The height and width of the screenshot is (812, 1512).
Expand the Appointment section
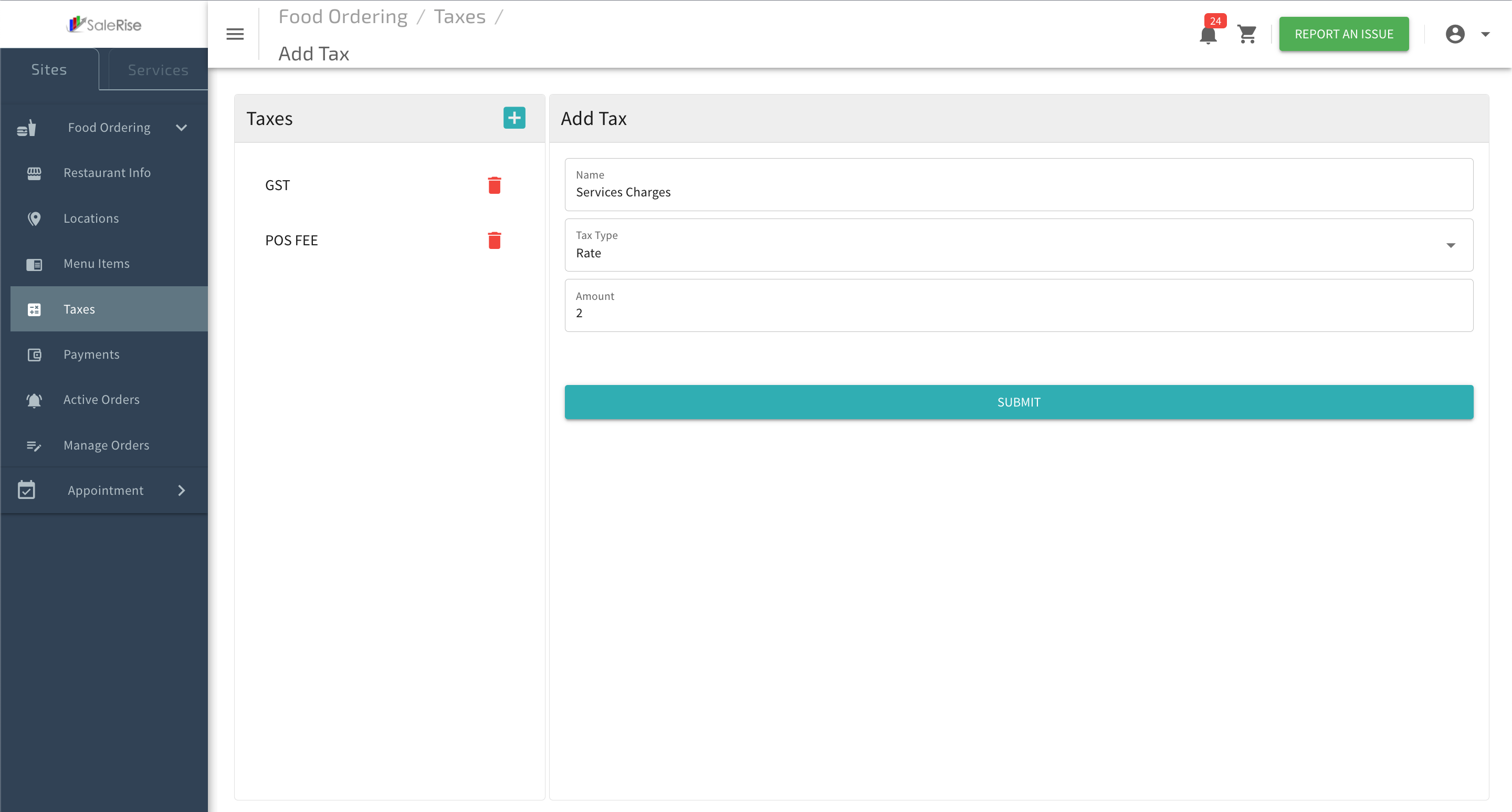[181, 490]
